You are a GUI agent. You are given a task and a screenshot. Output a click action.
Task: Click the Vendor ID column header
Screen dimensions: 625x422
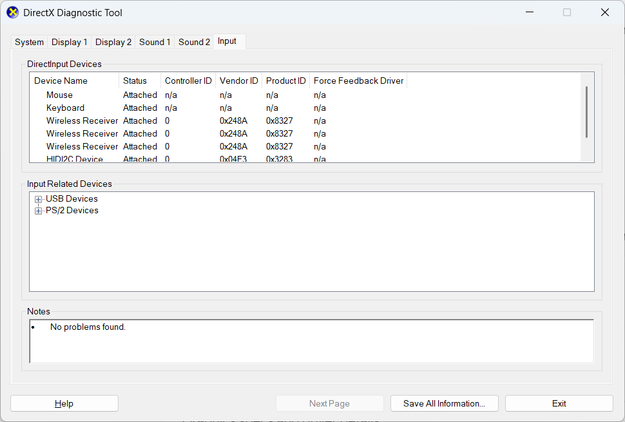pos(238,80)
